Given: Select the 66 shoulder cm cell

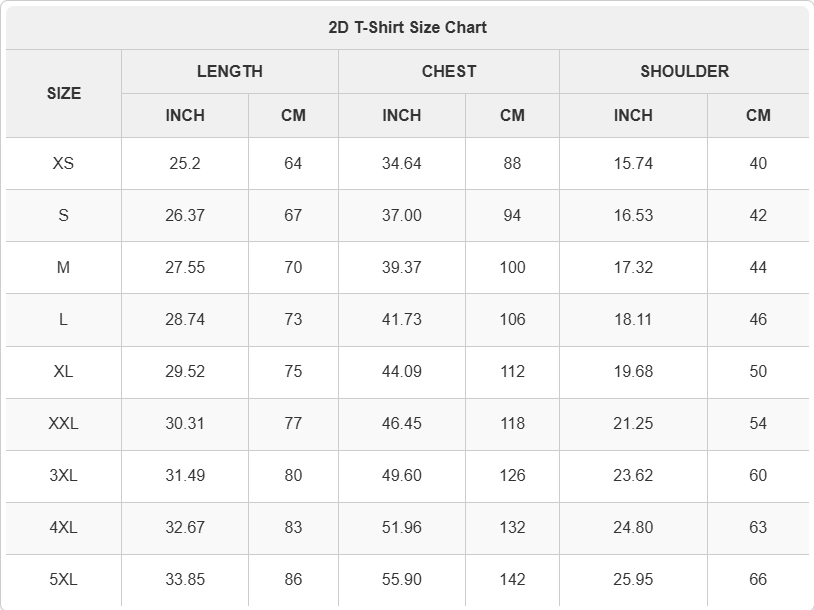Looking at the screenshot, I should click(758, 579).
